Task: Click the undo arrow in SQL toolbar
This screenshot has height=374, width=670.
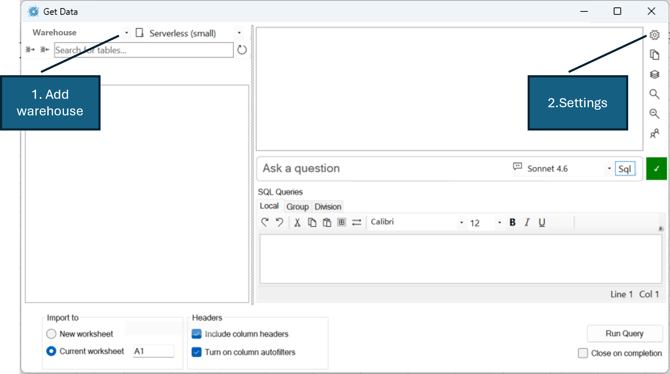Action: click(x=279, y=222)
